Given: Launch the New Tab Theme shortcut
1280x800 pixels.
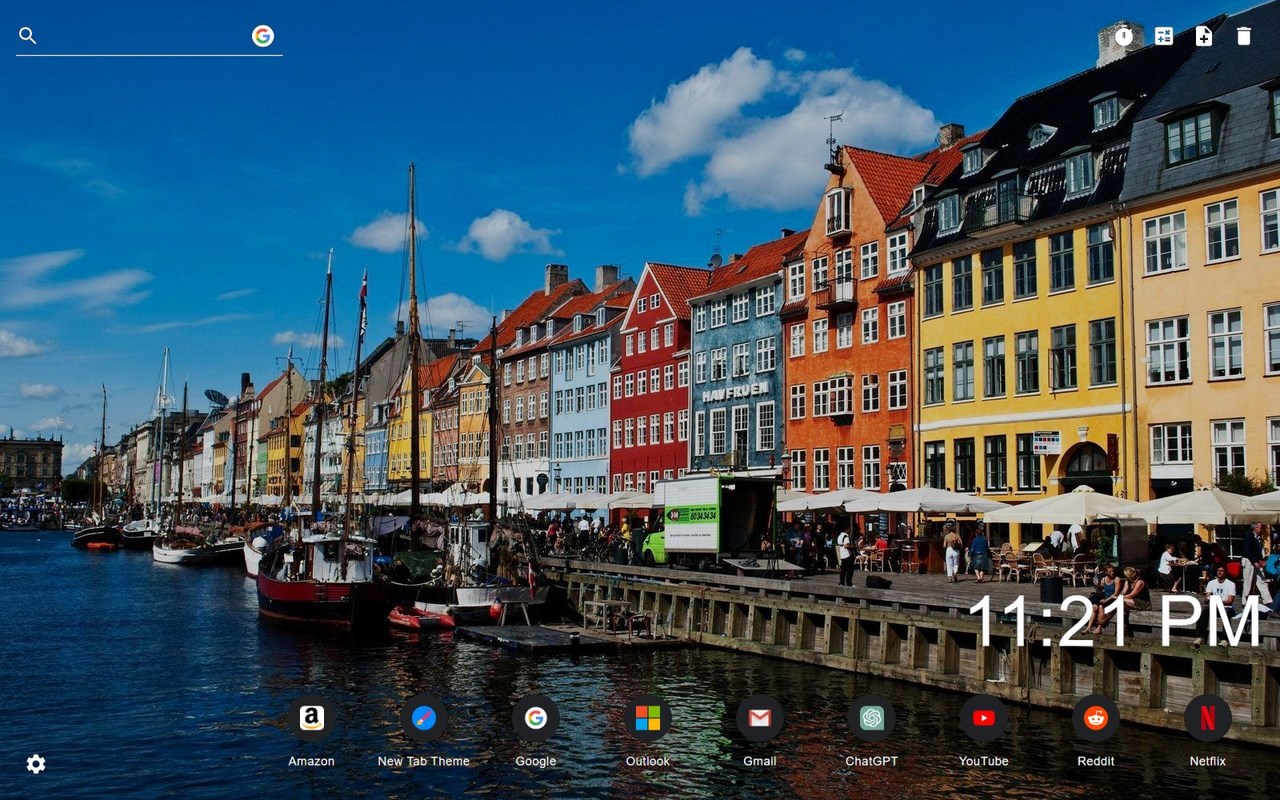Looking at the screenshot, I should pyautogui.click(x=424, y=718).
